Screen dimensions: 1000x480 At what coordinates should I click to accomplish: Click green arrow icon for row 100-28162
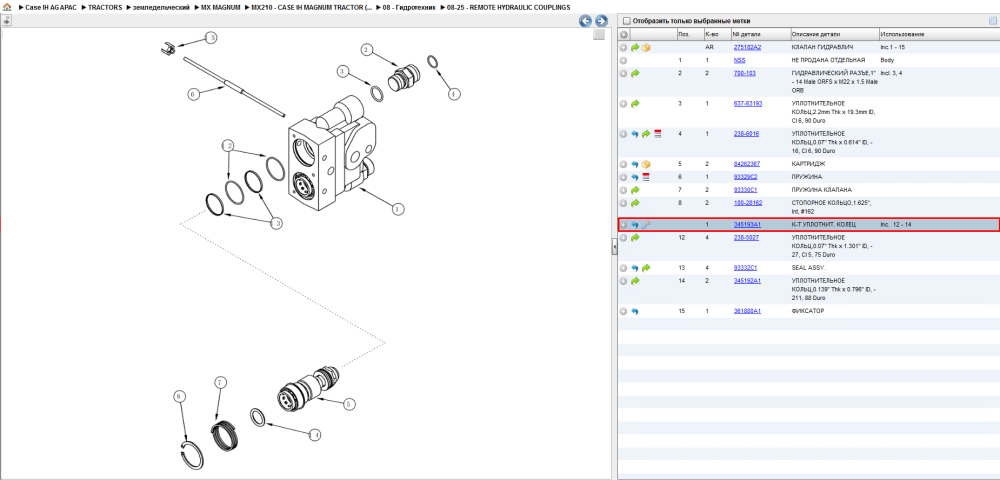tap(635, 203)
